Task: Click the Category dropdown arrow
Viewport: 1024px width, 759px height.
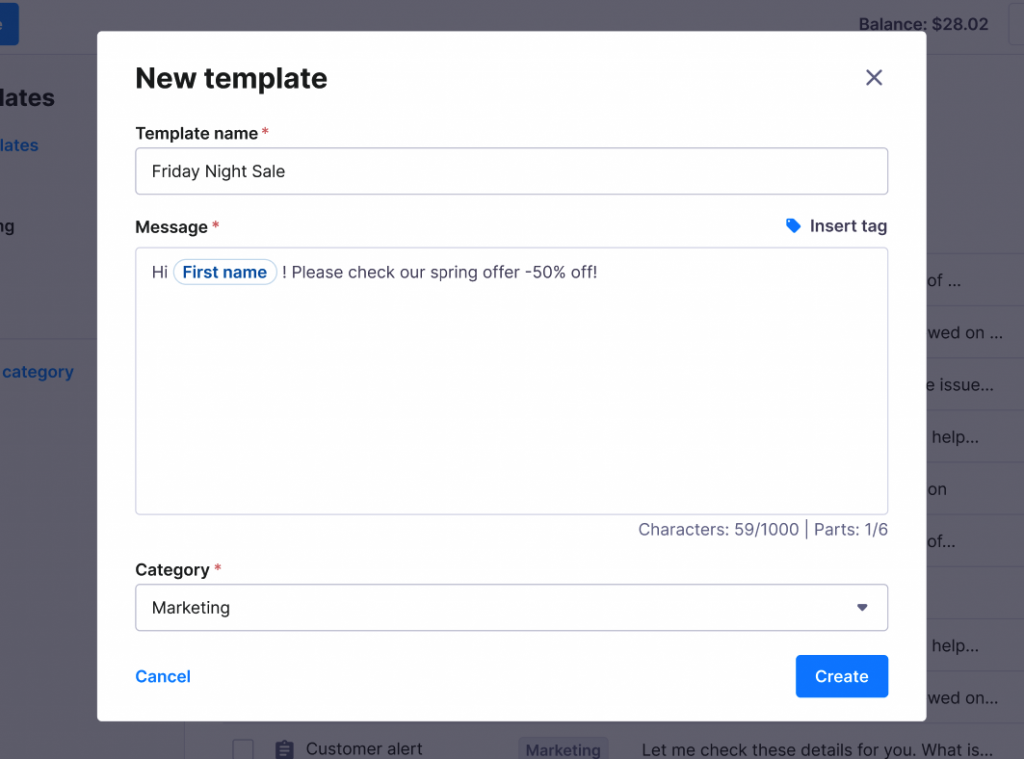Action: coord(862,607)
